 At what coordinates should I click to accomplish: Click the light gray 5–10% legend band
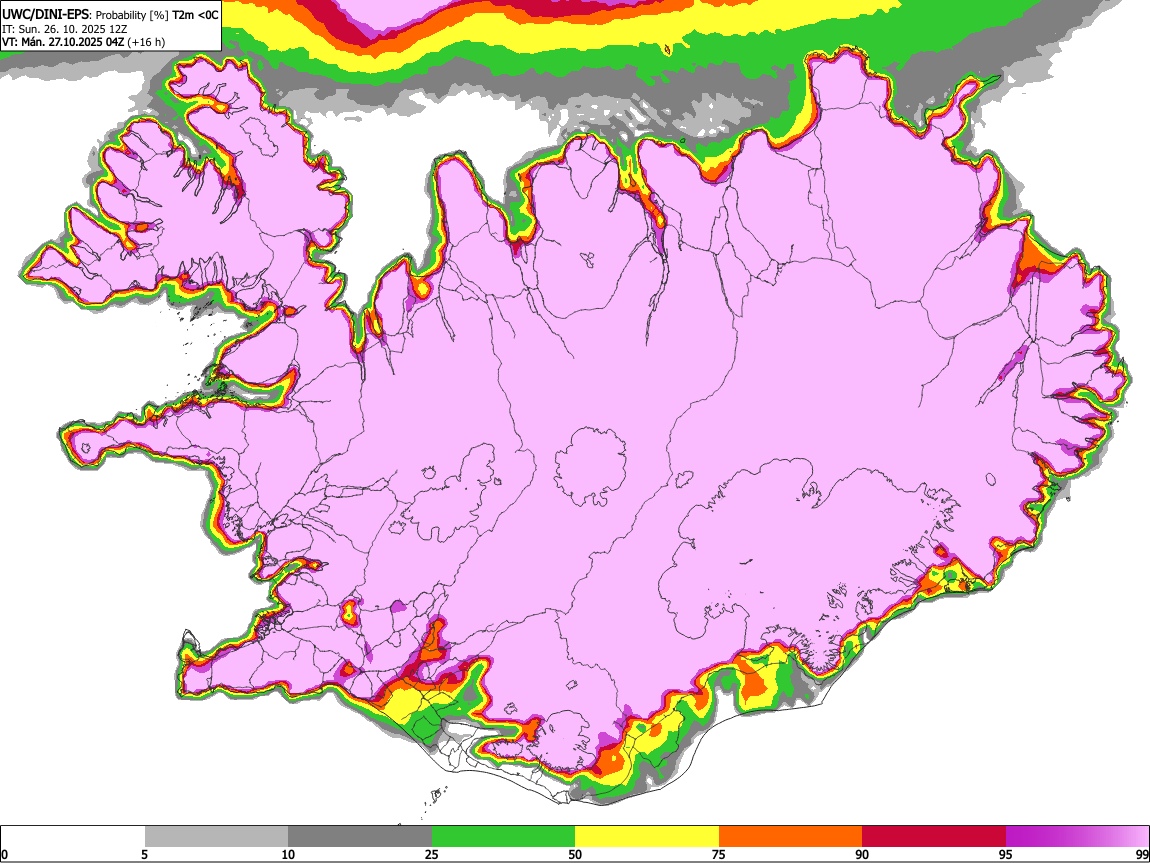coord(216,837)
